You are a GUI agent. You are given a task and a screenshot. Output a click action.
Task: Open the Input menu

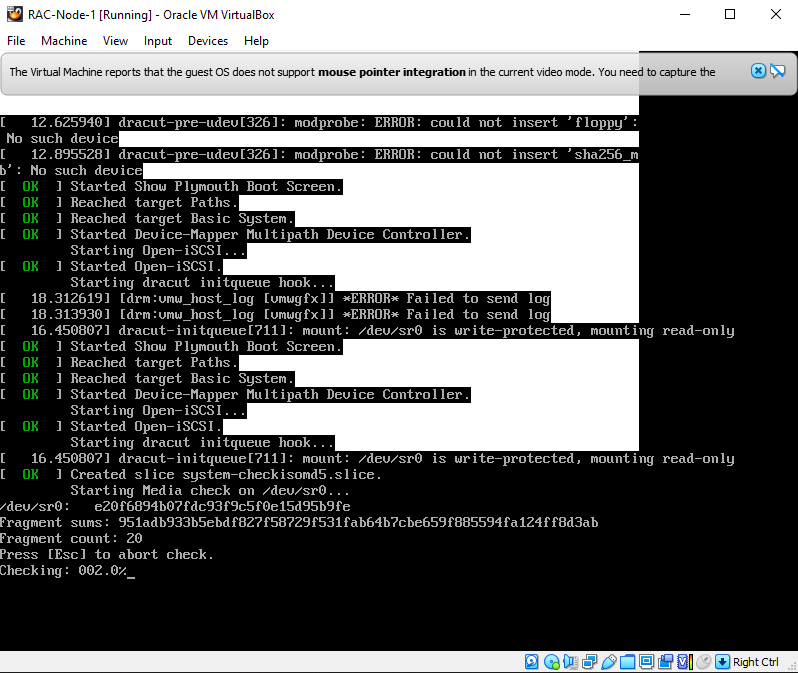158,41
